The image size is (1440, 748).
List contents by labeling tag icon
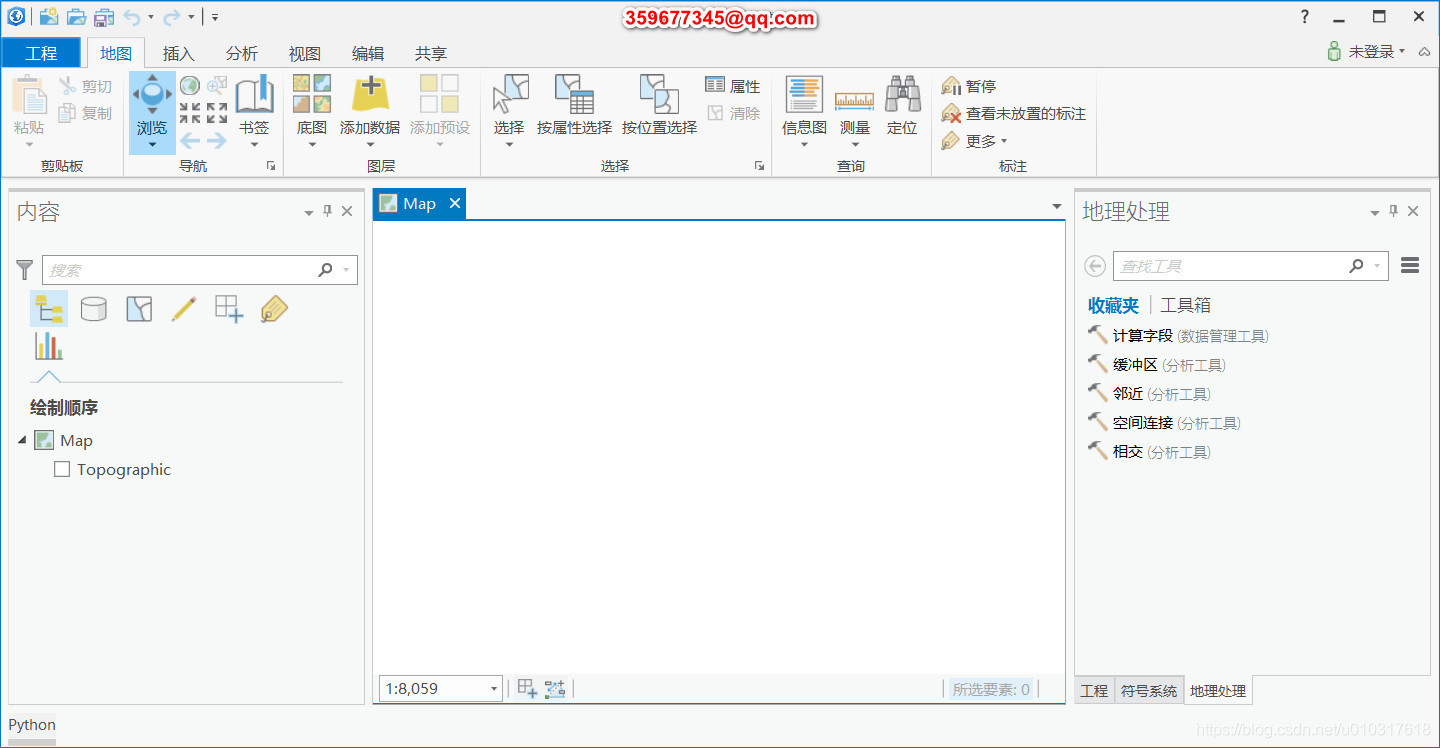click(x=274, y=308)
